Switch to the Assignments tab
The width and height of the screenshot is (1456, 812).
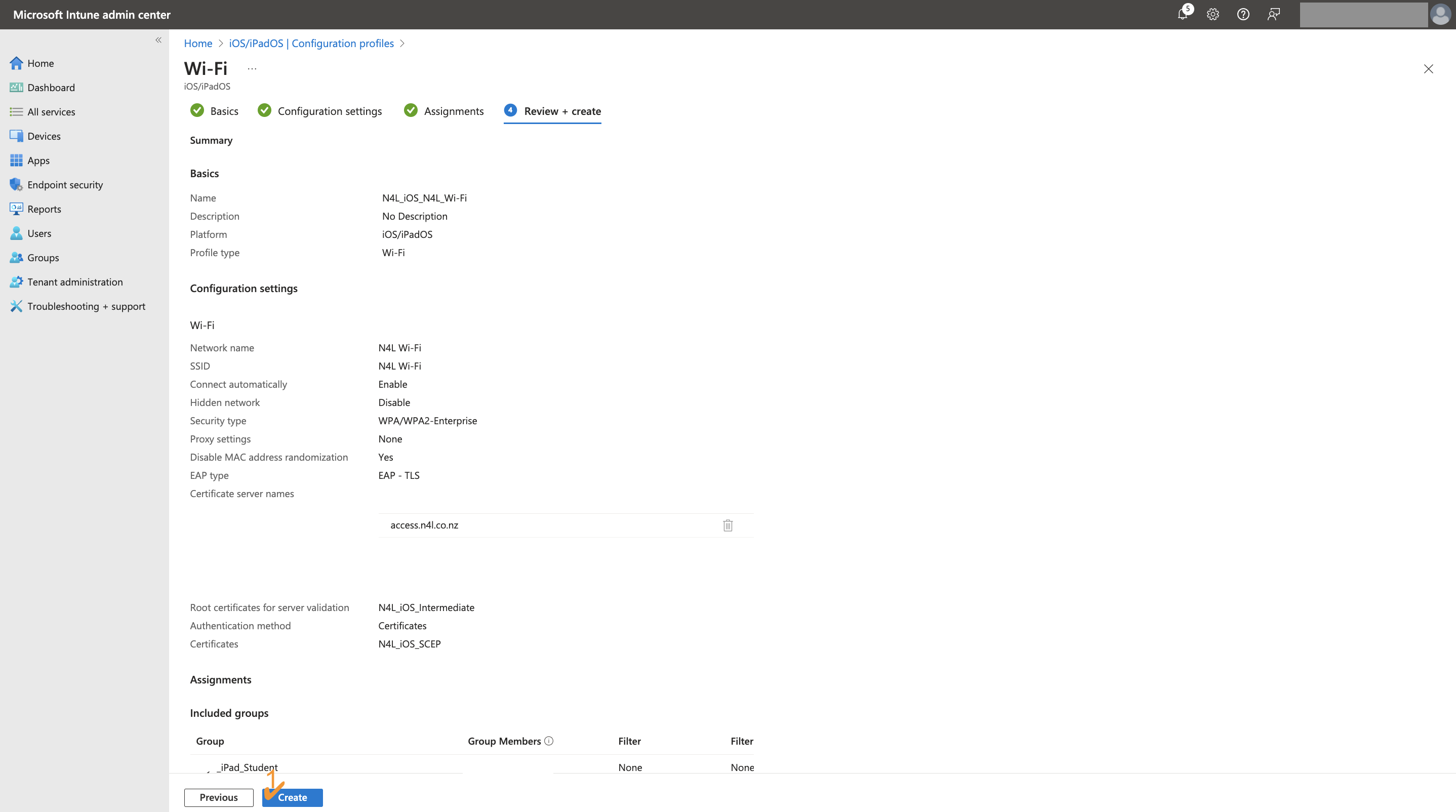tap(454, 111)
